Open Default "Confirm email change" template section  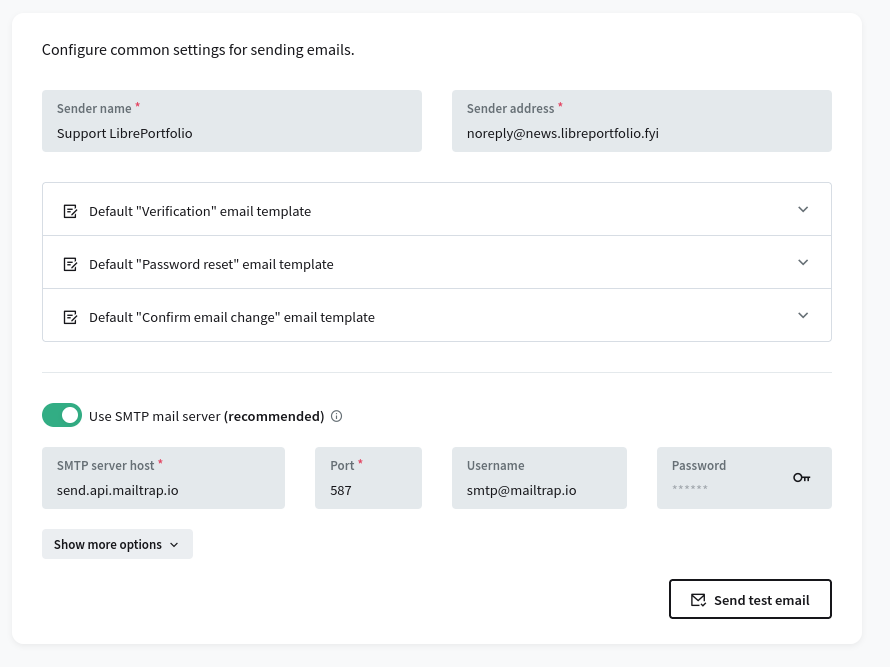click(x=232, y=317)
